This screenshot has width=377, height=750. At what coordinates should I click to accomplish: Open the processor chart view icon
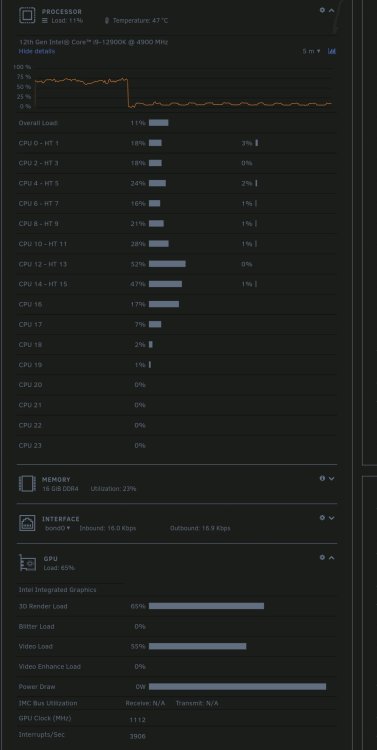332,51
